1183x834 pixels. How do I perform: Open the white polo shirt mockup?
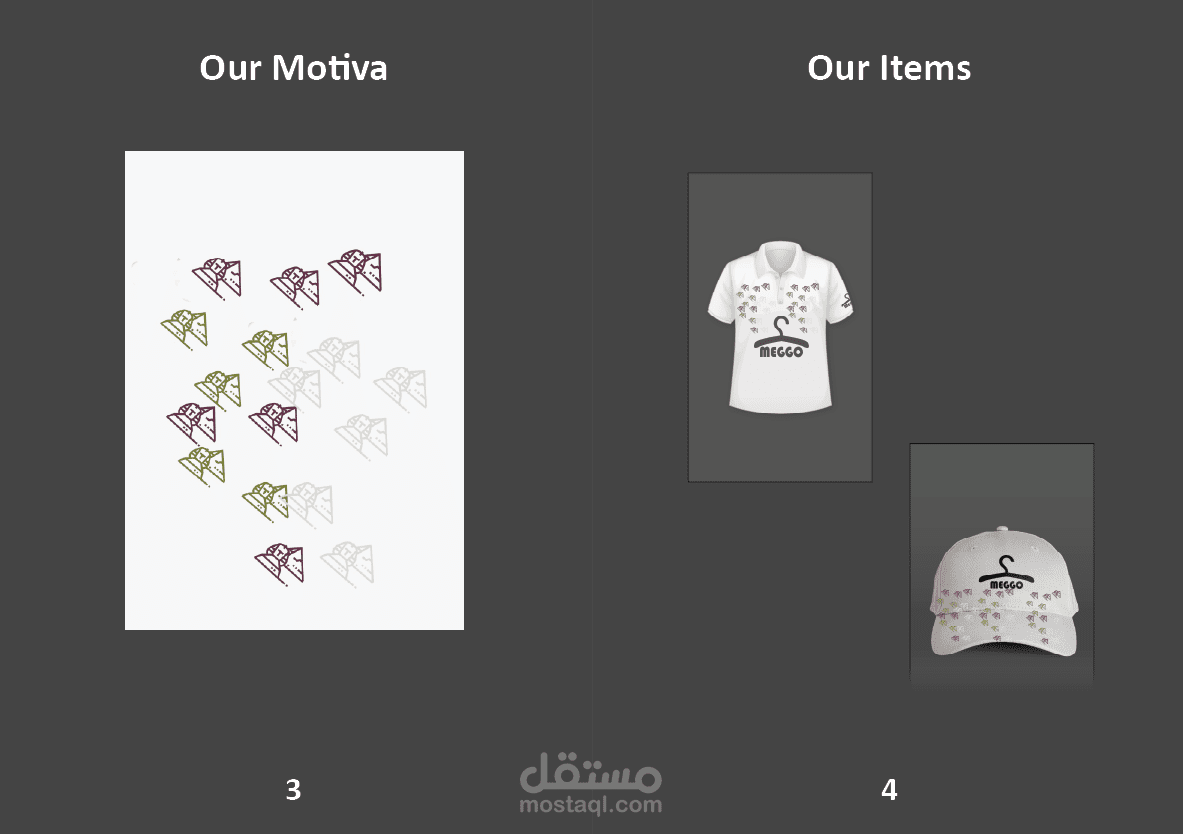[780, 327]
